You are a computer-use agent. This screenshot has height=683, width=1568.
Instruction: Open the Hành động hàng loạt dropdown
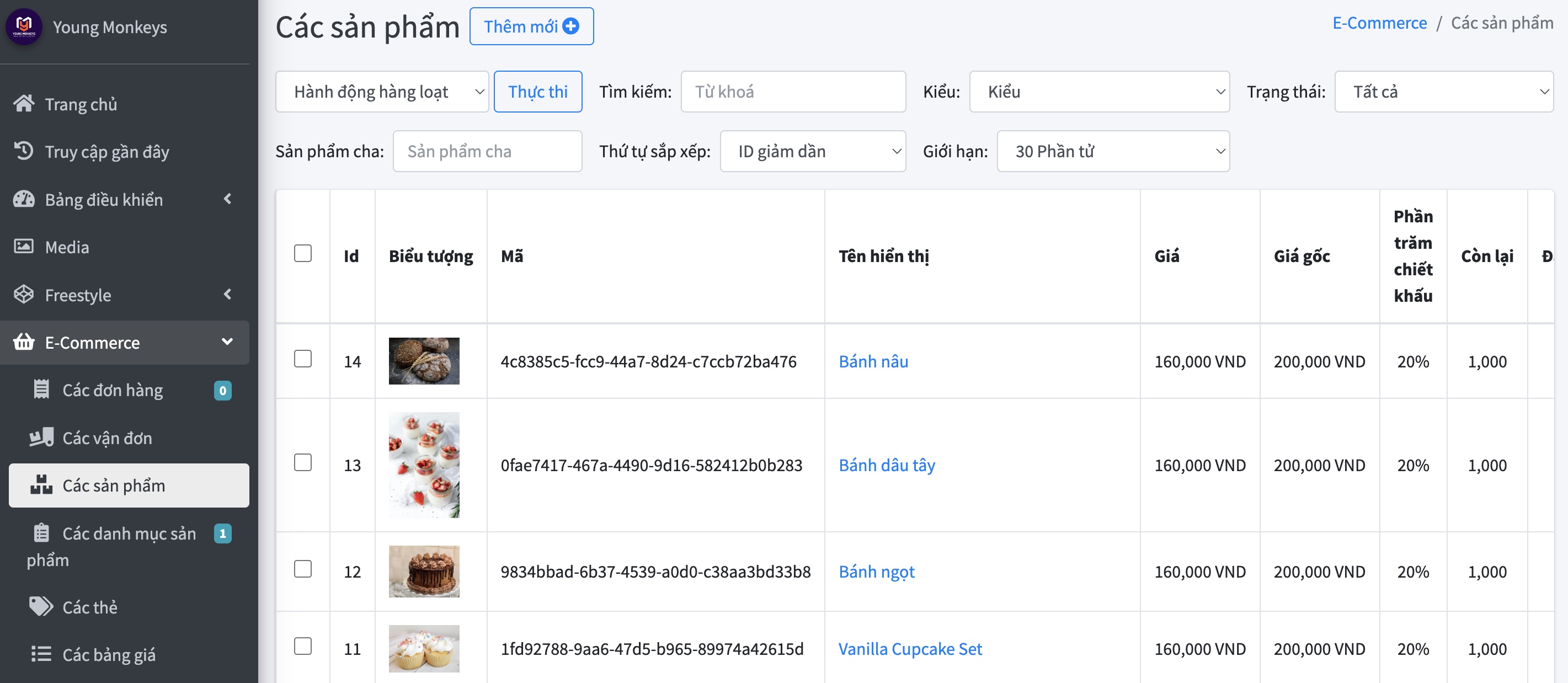tap(382, 92)
